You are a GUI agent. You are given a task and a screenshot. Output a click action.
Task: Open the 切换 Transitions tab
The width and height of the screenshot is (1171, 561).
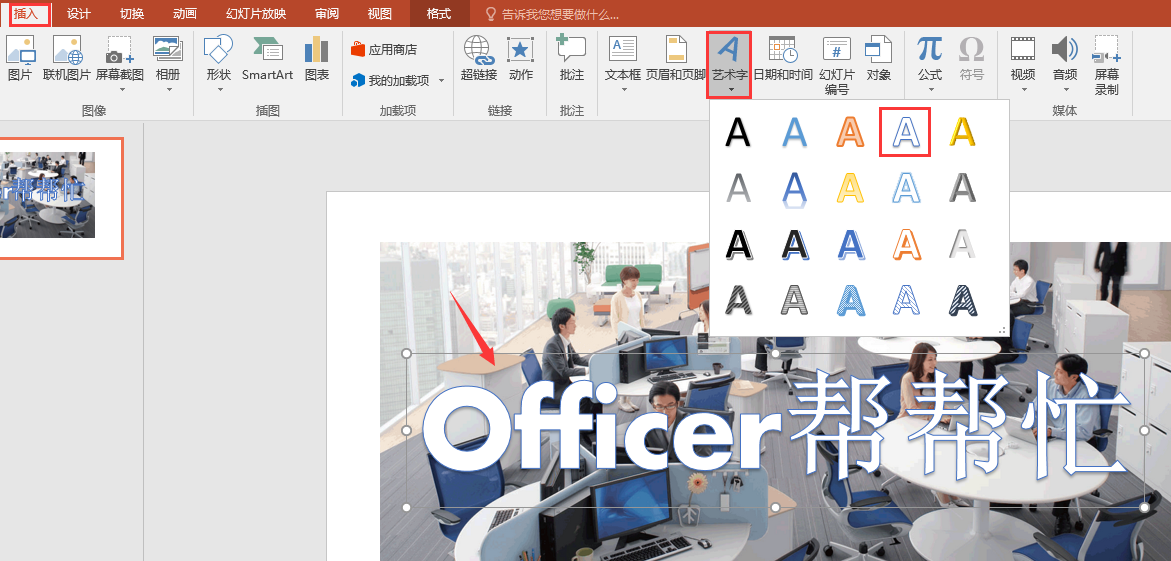[x=132, y=13]
